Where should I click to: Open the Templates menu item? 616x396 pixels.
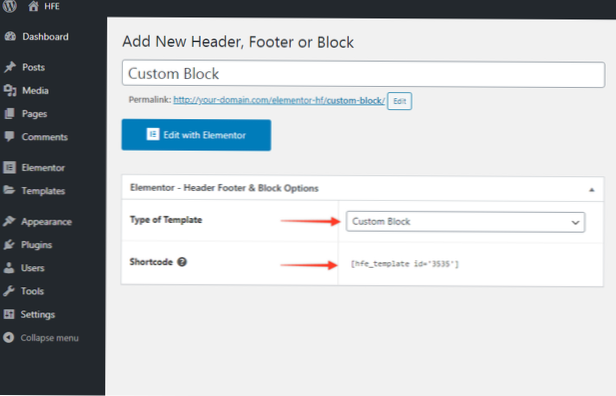[x=43, y=191]
